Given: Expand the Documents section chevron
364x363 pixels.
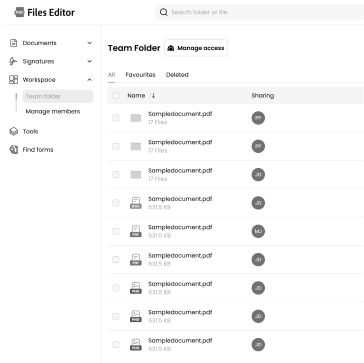Looking at the screenshot, I should pos(89,43).
